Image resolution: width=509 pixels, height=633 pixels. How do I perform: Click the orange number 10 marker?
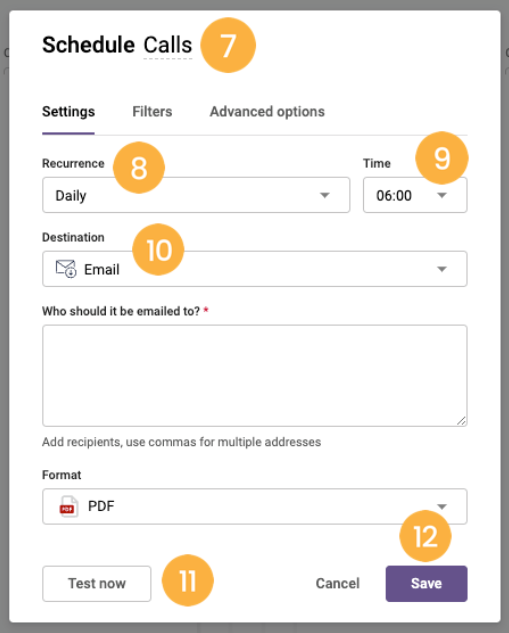click(159, 250)
